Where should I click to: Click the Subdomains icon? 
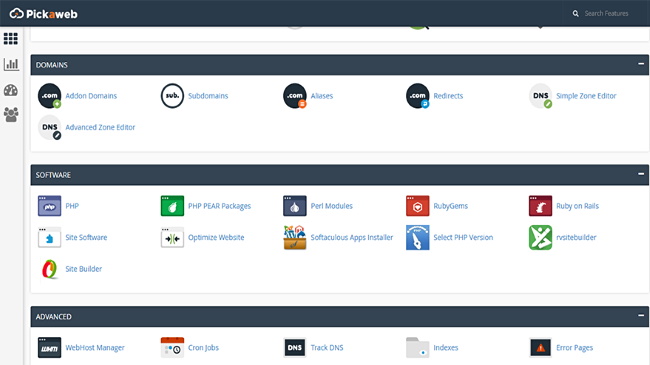click(x=172, y=96)
